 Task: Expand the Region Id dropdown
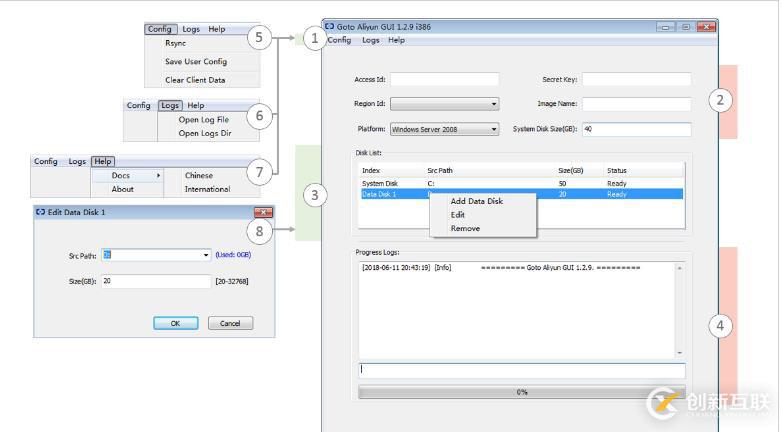[x=444, y=104]
